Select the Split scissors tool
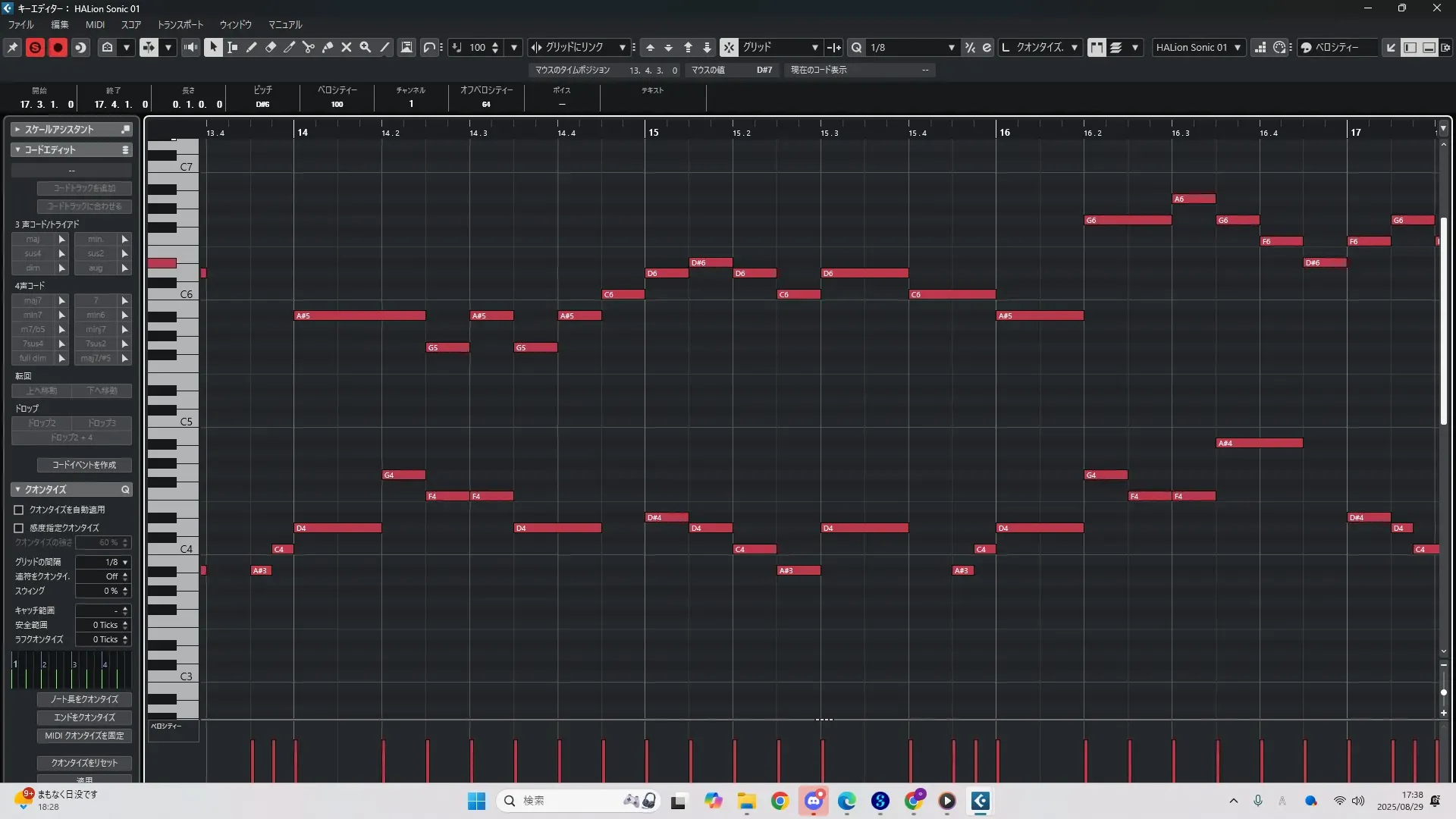Screen dimensions: 1456x819 point(309,47)
